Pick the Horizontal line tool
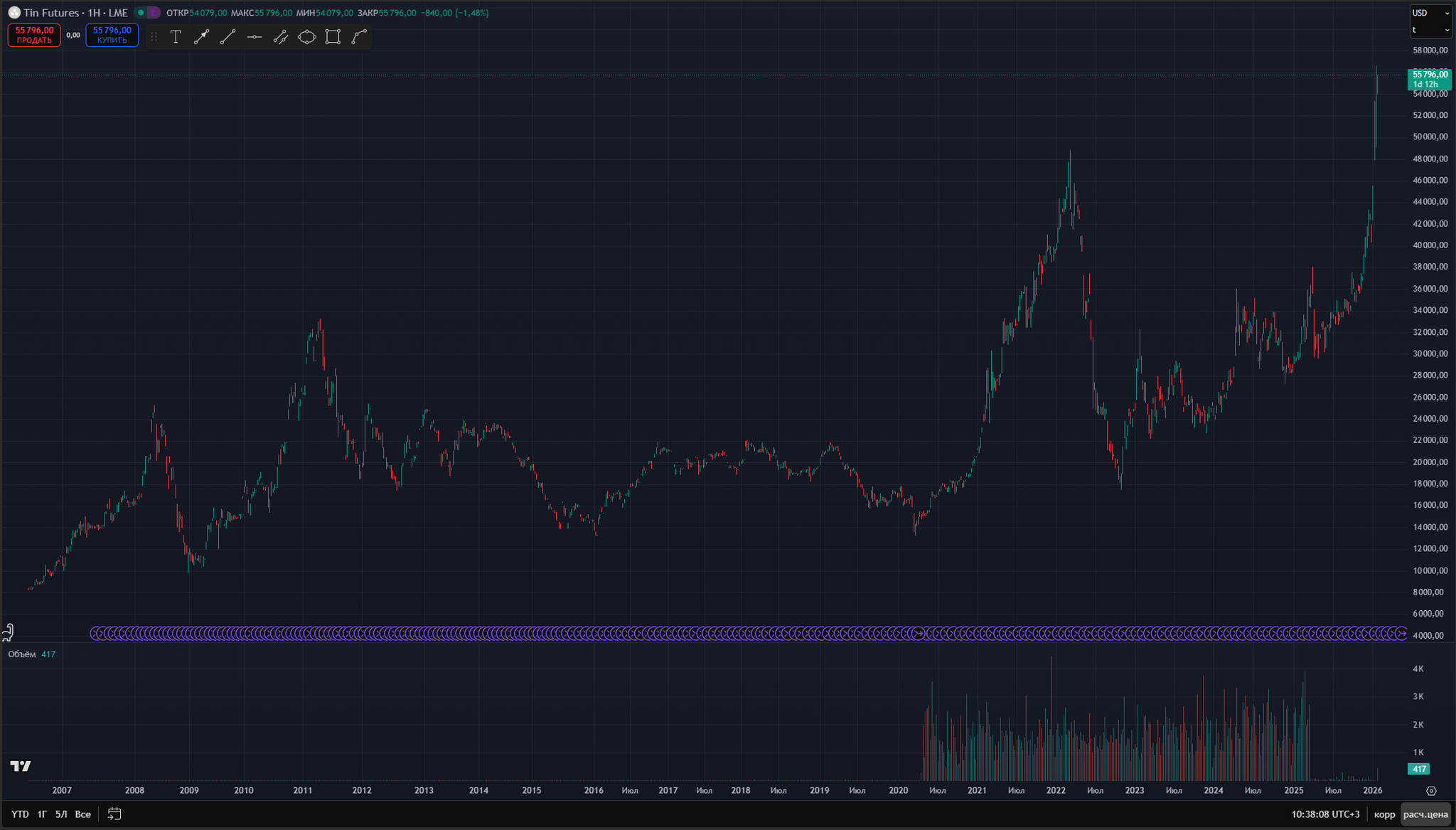1456x830 pixels. tap(254, 37)
